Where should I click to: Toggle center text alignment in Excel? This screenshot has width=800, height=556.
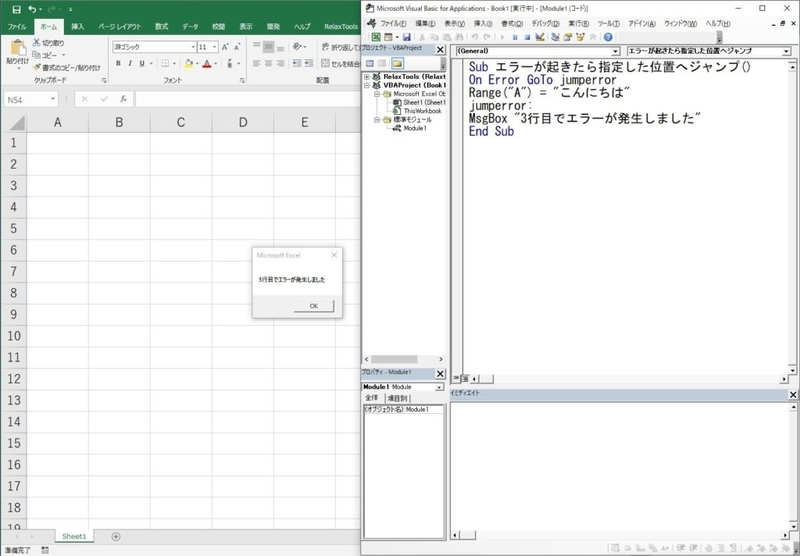(x=269, y=64)
